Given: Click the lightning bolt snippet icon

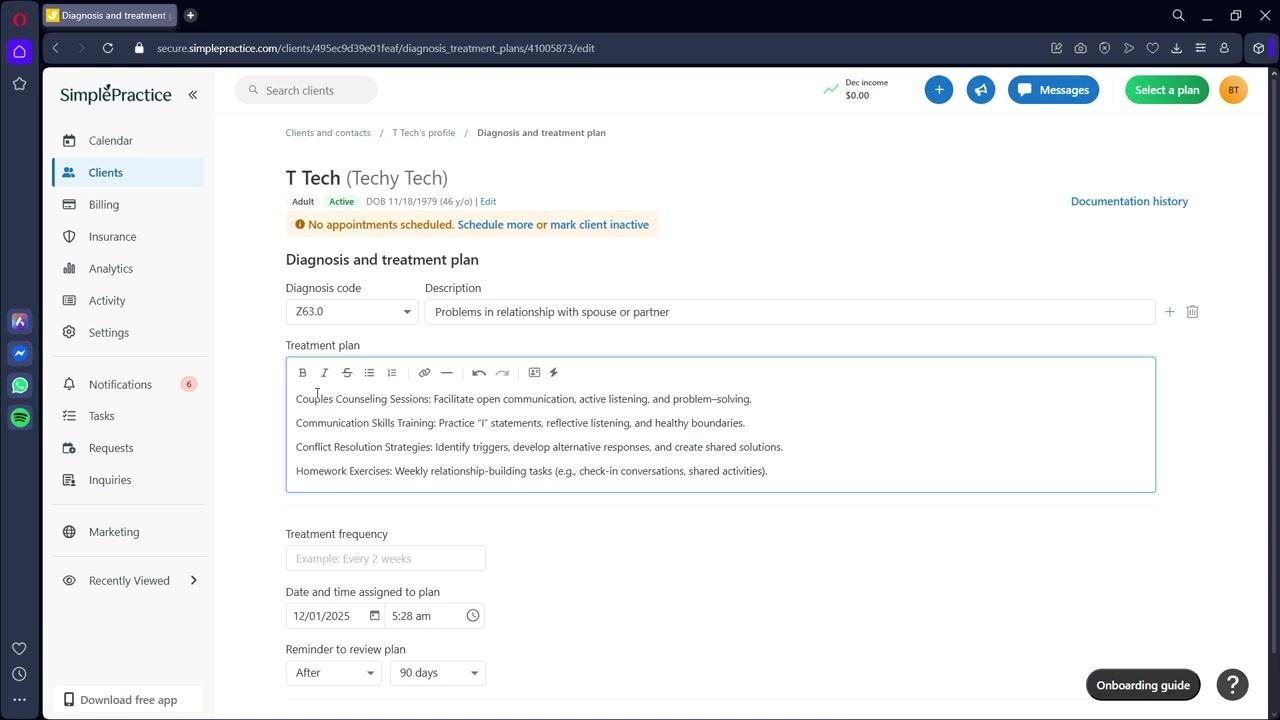Looking at the screenshot, I should click(x=553, y=373).
